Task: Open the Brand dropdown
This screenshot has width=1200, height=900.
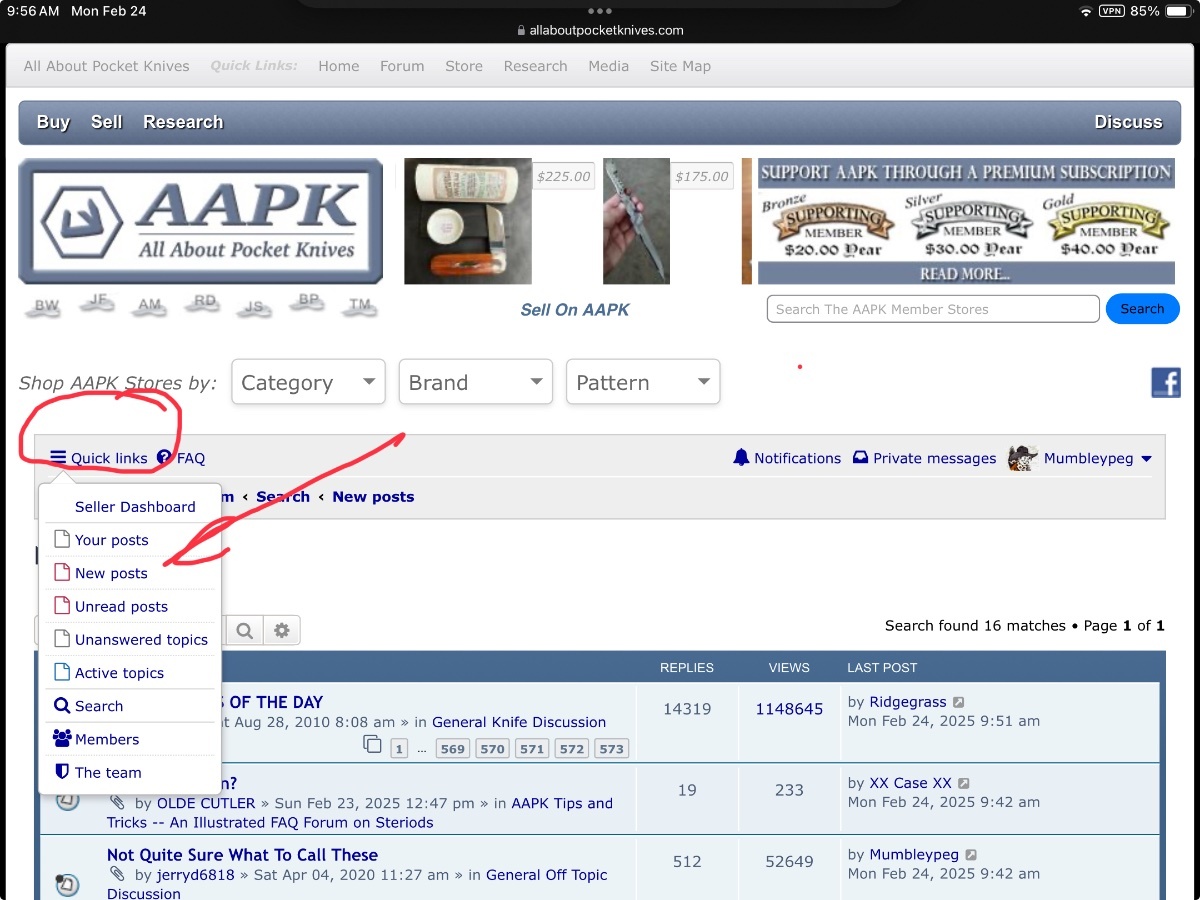Action: click(x=476, y=382)
